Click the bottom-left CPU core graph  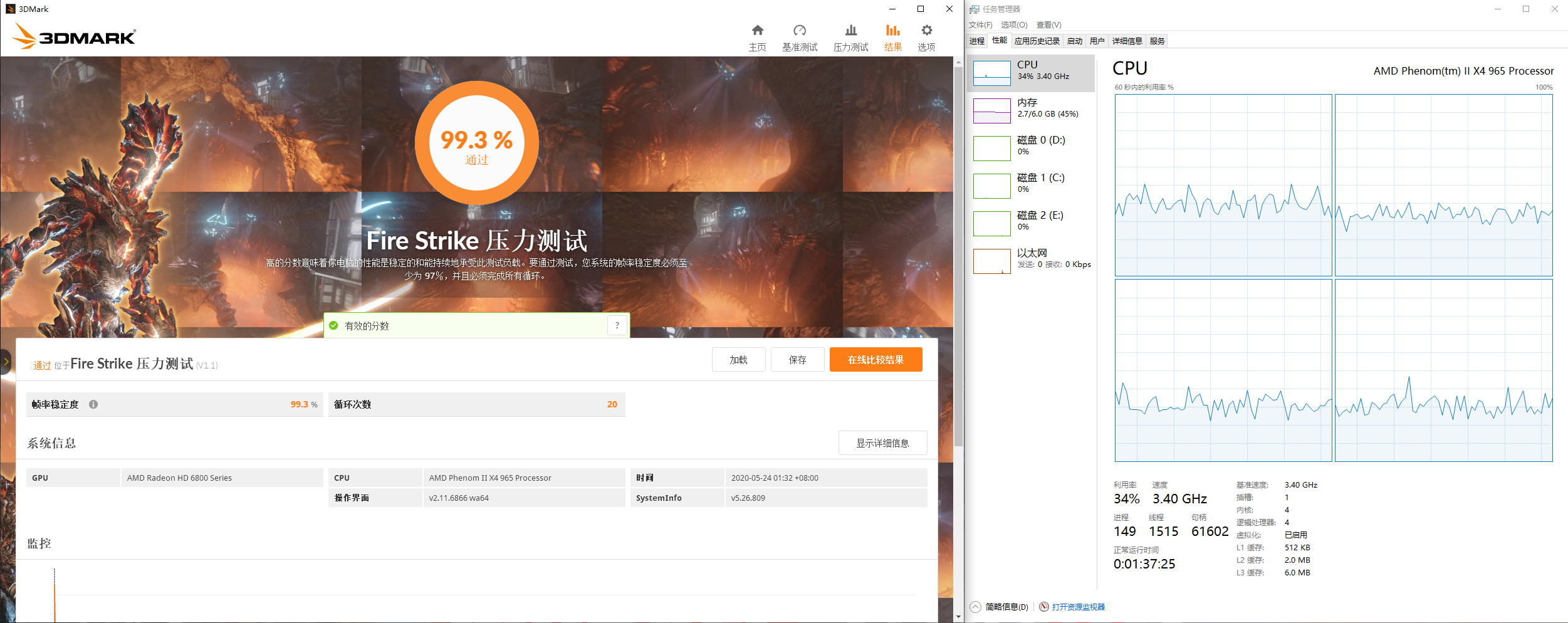click(x=1223, y=370)
